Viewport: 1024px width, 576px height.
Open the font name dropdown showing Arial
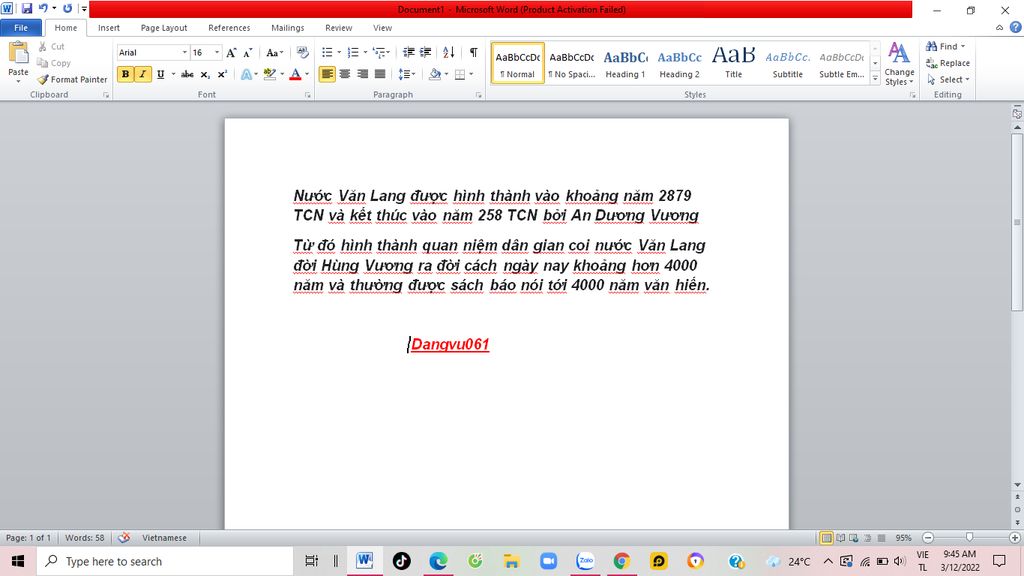184,52
